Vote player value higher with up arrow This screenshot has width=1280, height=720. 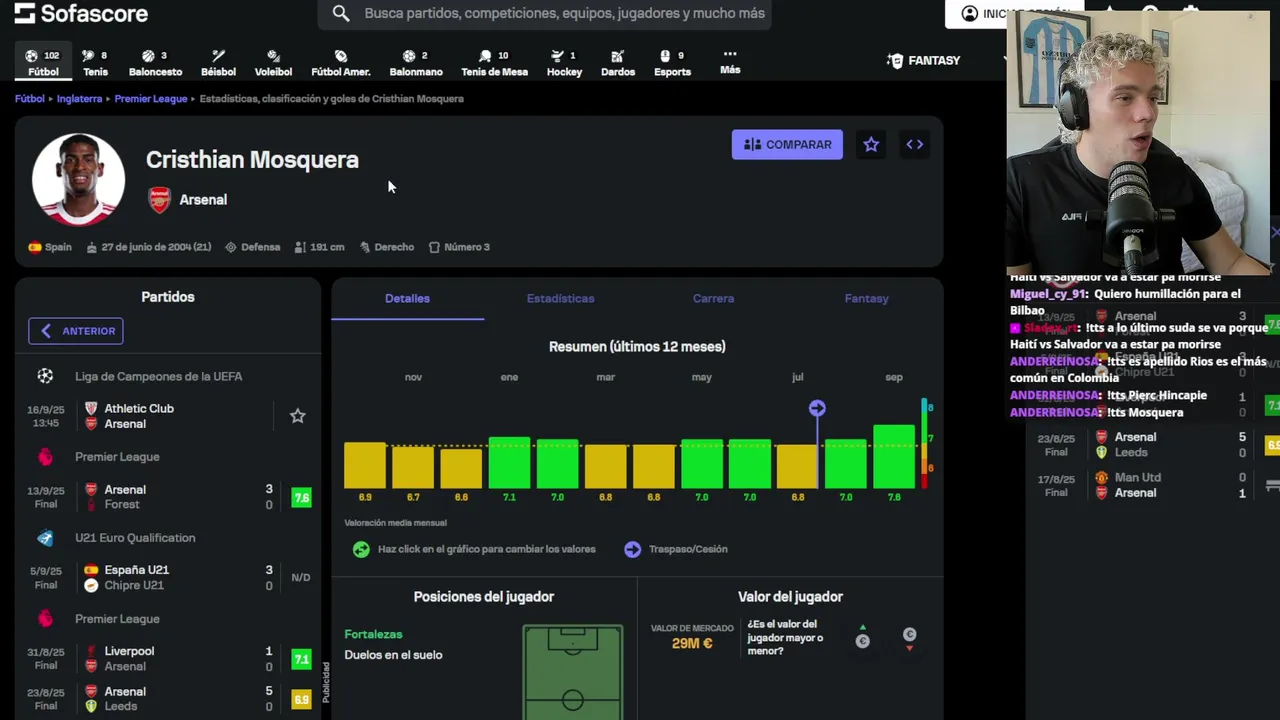point(862,636)
